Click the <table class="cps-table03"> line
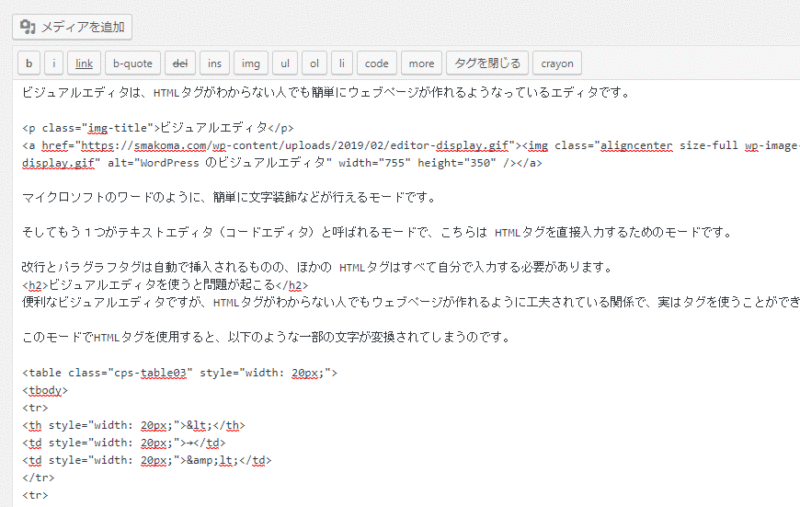 180,373
